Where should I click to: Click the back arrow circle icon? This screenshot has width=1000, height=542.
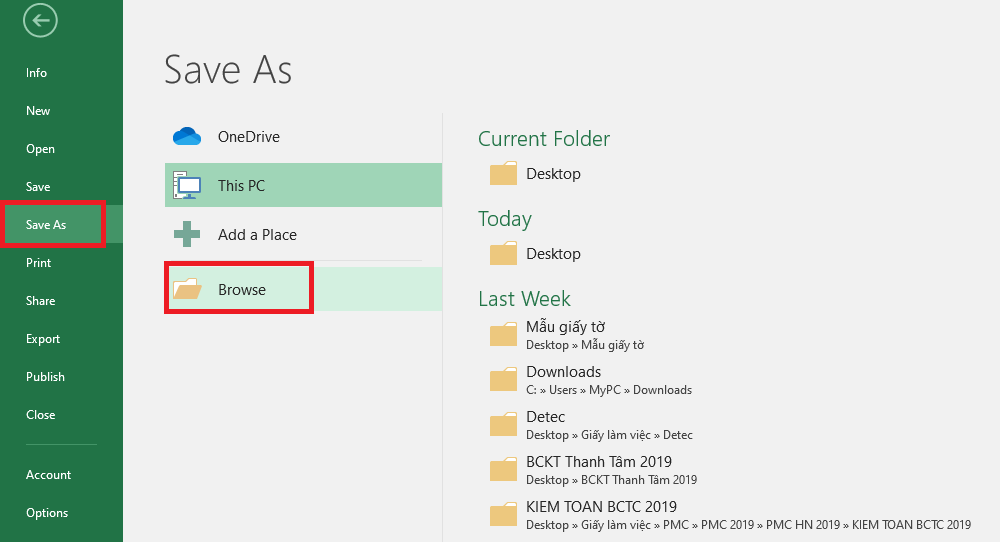pos(41,19)
